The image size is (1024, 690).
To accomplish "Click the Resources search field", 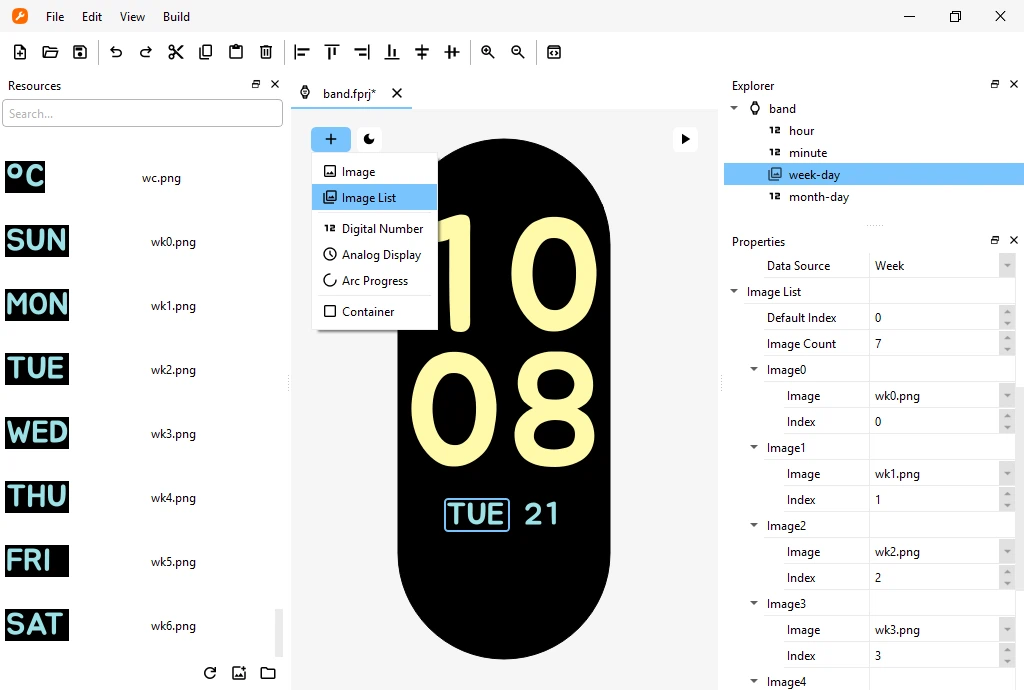I will (x=142, y=112).
